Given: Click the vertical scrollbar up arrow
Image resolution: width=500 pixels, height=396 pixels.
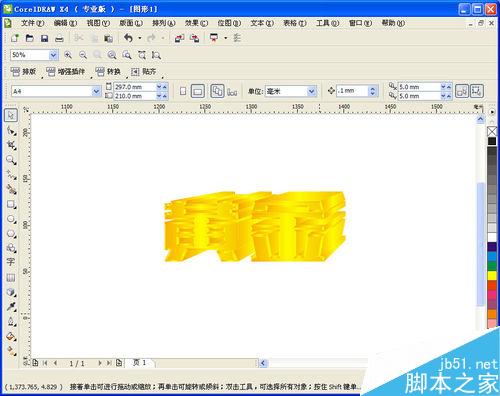Looking at the screenshot, I should coord(480,119).
